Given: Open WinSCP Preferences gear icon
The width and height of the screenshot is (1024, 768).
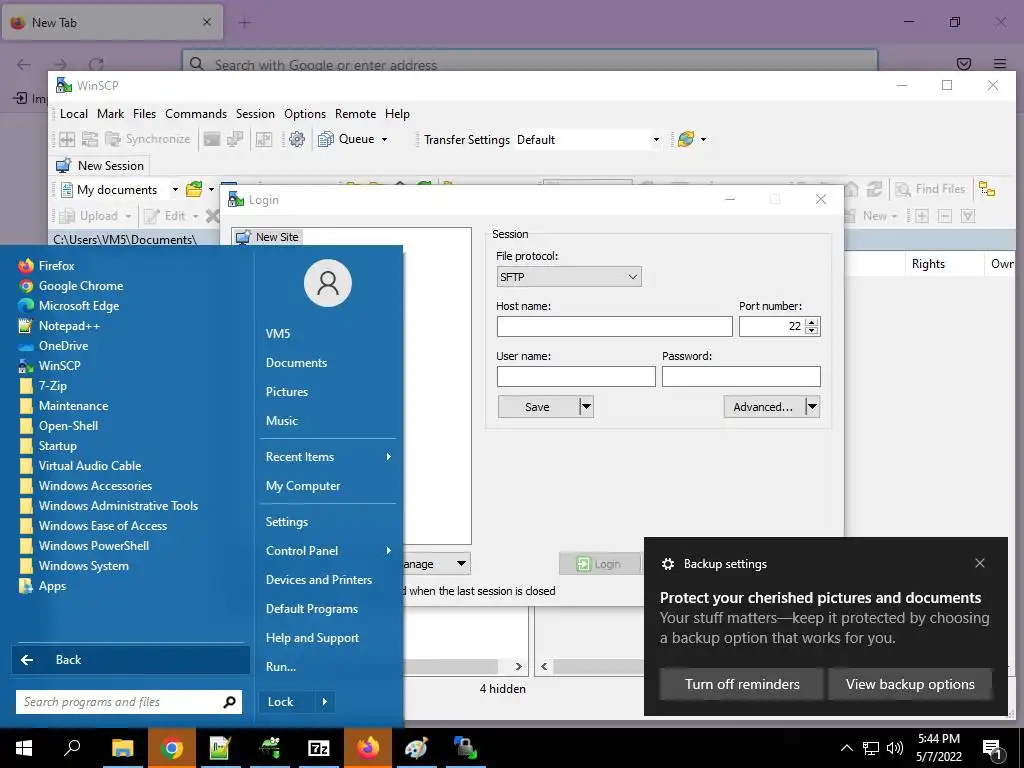Looking at the screenshot, I should (297, 139).
